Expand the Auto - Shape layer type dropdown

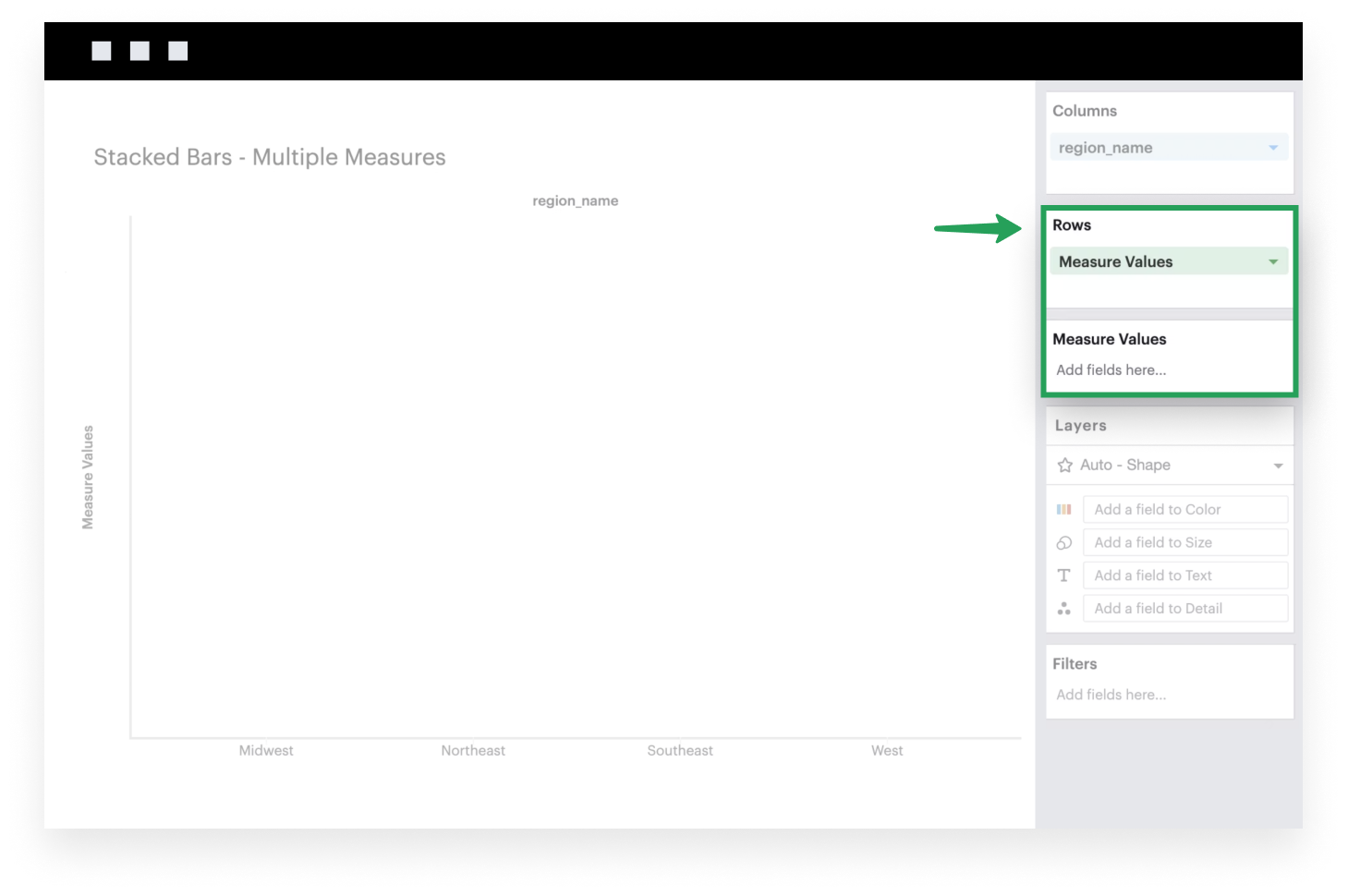(x=1278, y=465)
